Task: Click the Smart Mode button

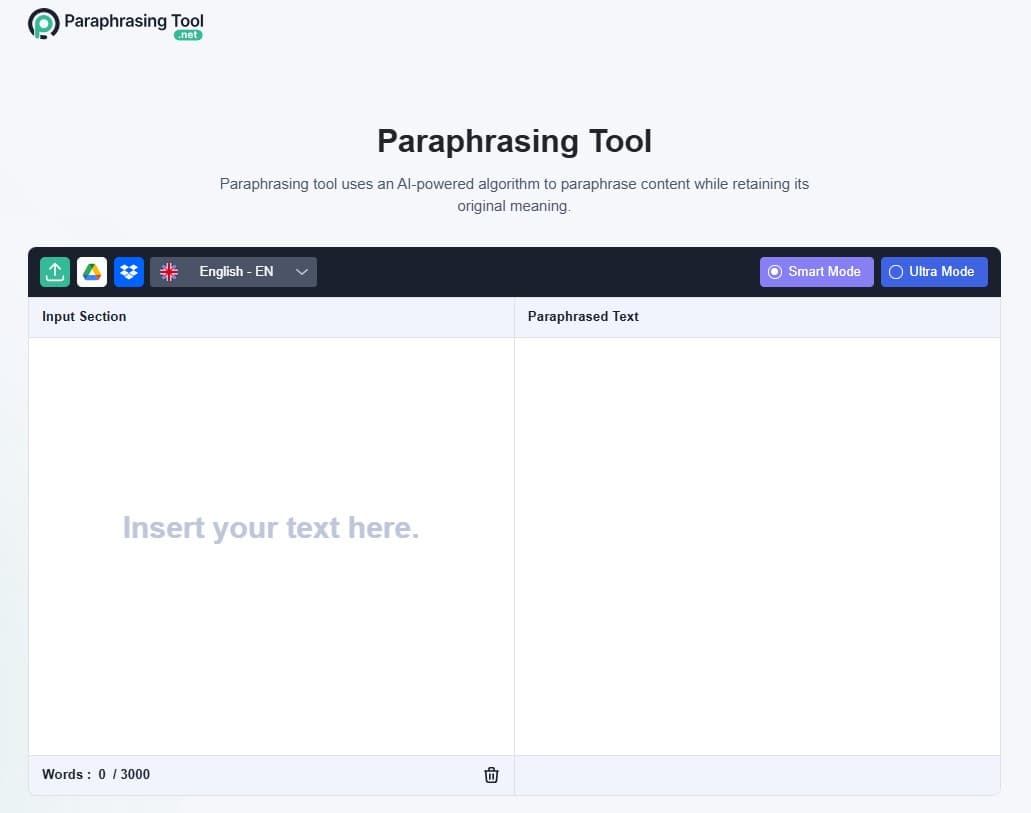Action: click(816, 271)
